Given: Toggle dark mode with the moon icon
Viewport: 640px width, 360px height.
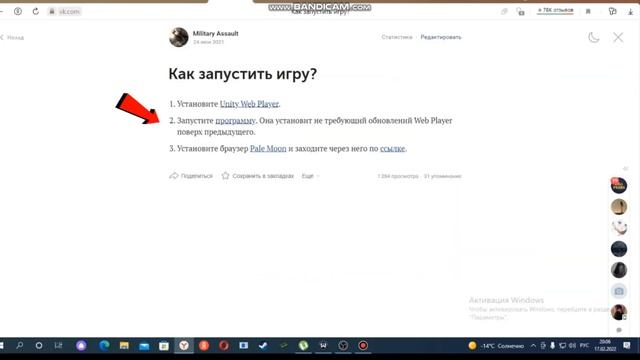Looking at the screenshot, I should (593, 38).
